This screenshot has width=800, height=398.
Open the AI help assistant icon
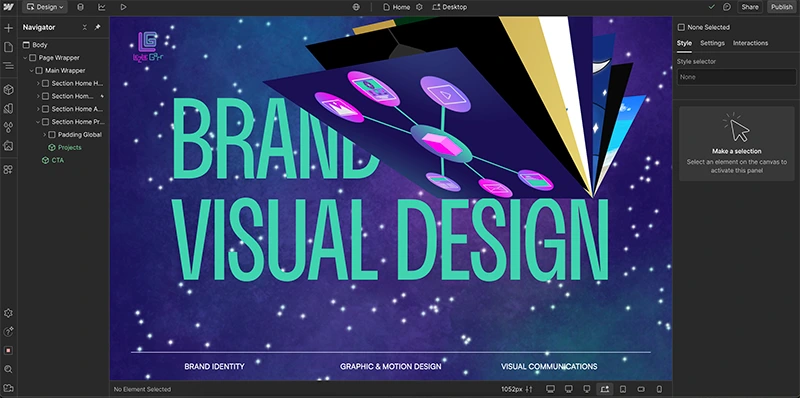pos(8,332)
